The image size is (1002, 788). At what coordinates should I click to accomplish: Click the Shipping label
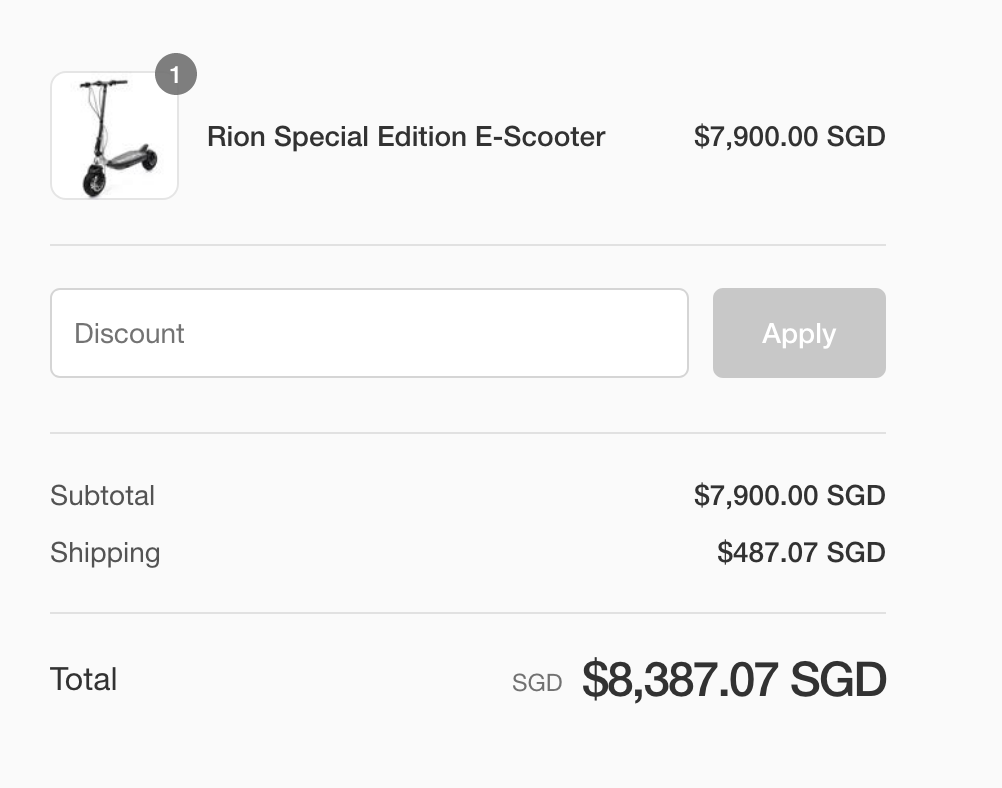pos(105,553)
